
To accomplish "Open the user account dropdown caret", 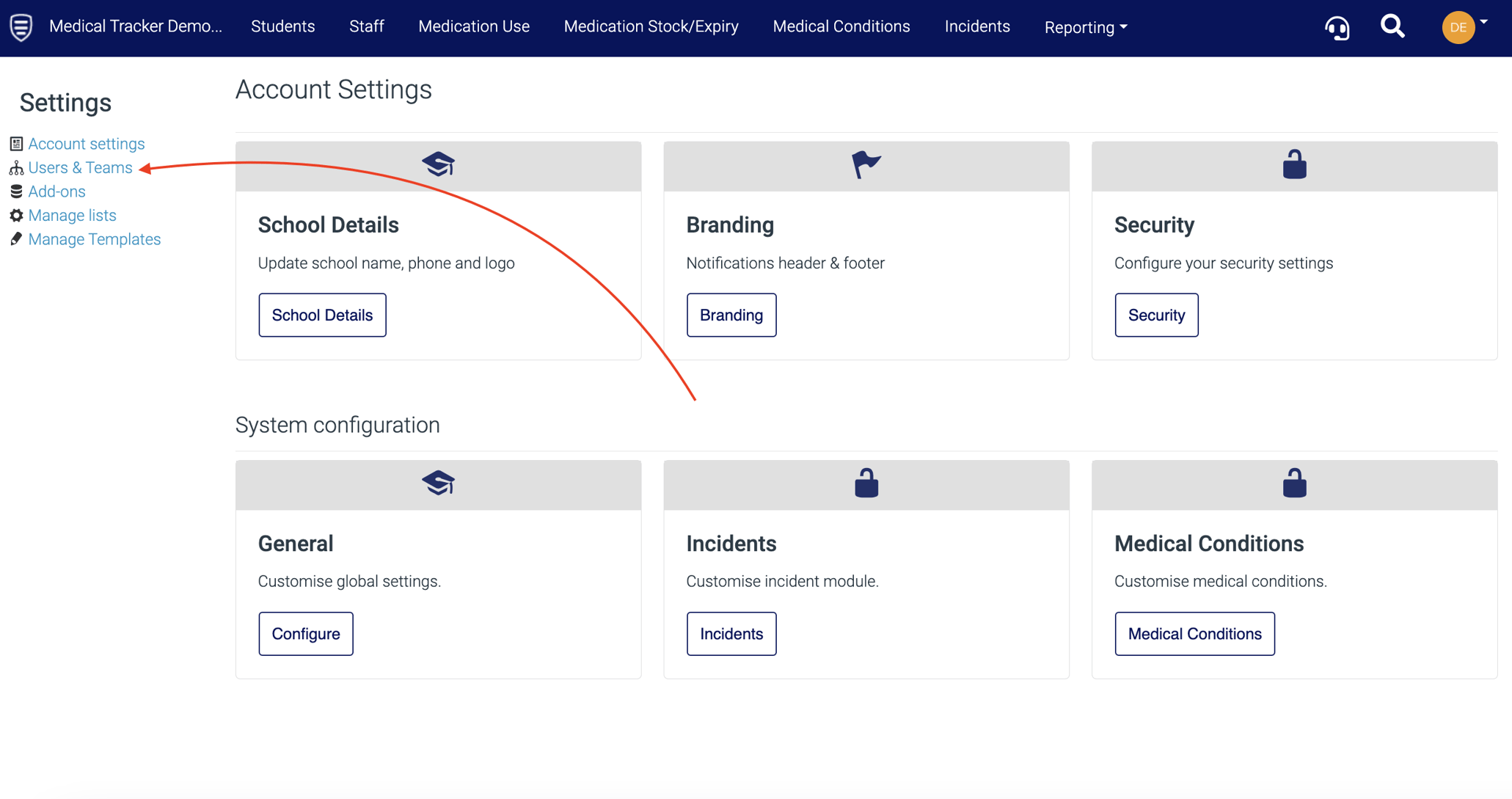I will (x=1484, y=22).
